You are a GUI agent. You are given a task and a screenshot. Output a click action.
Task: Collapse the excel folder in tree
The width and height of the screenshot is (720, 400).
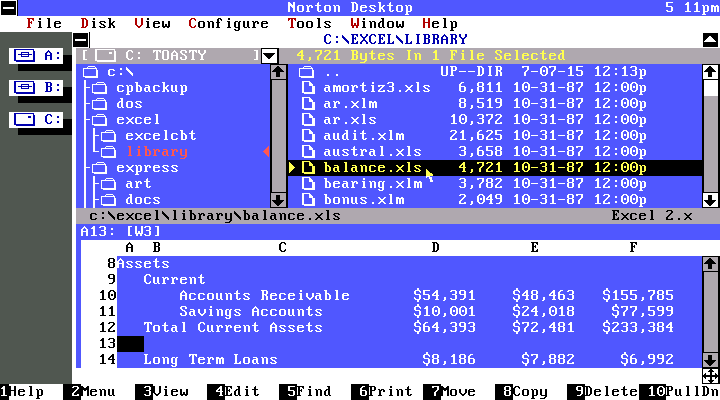click(x=99, y=120)
